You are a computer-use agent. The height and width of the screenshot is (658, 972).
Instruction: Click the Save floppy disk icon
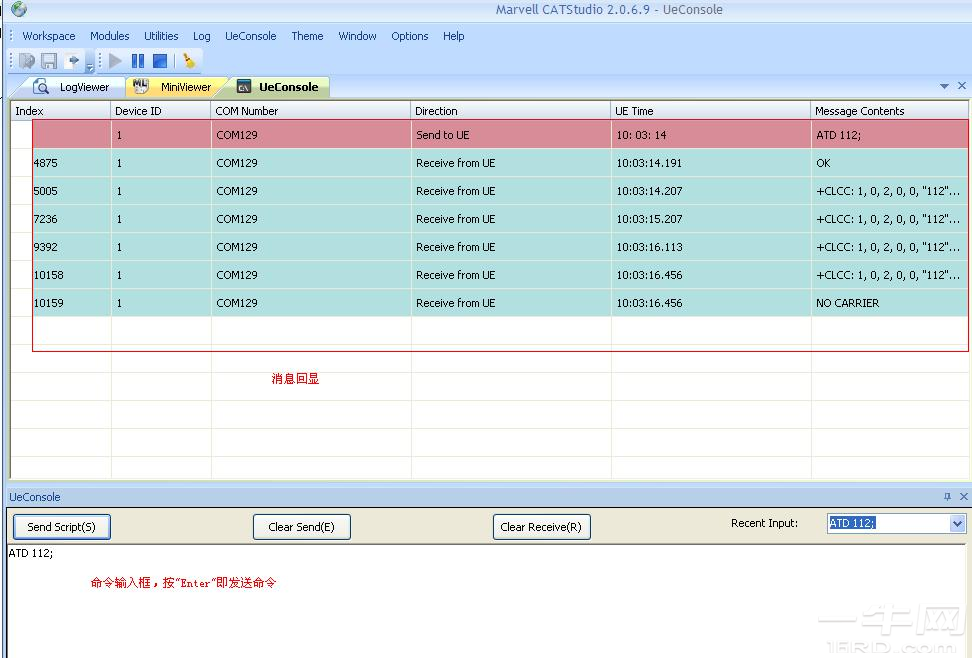[49, 61]
